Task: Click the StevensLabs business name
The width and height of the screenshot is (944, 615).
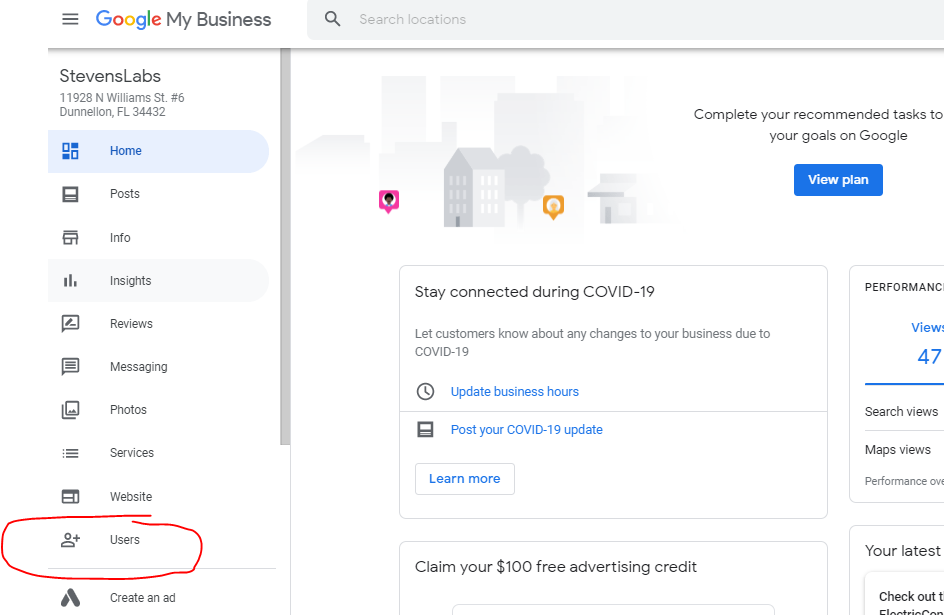Action: tap(110, 76)
